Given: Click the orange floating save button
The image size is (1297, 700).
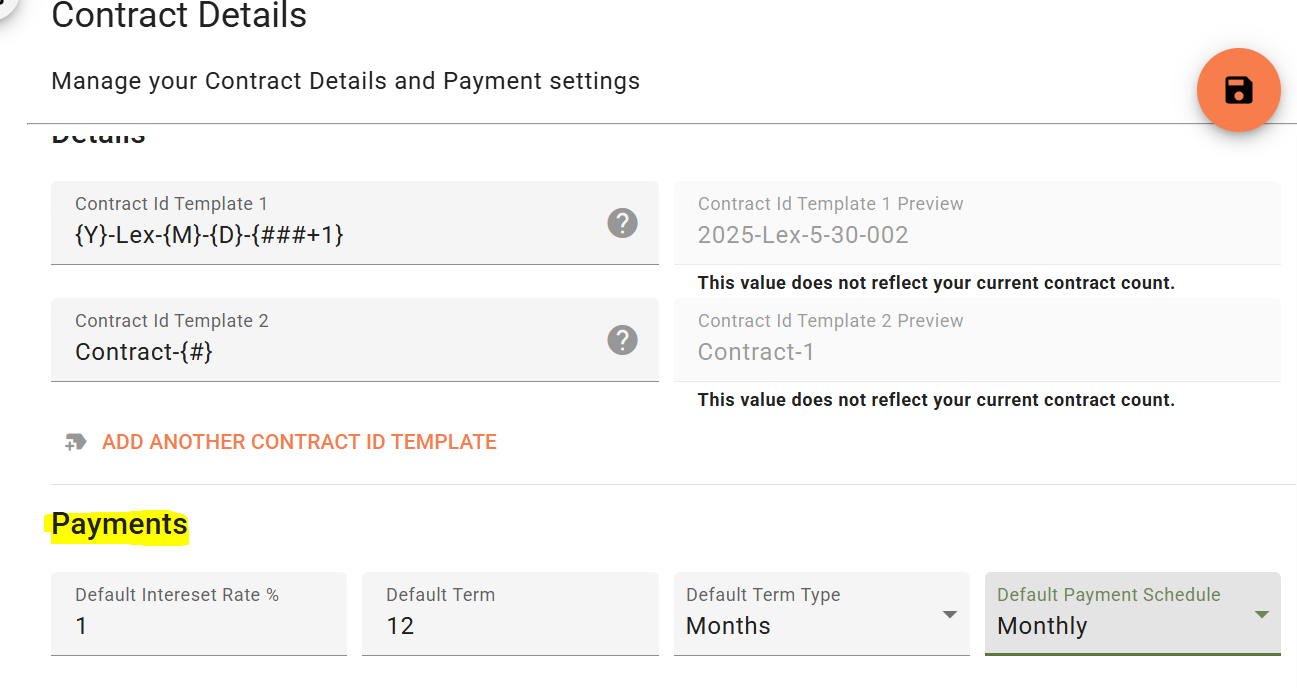Looking at the screenshot, I should pos(1239,90).
